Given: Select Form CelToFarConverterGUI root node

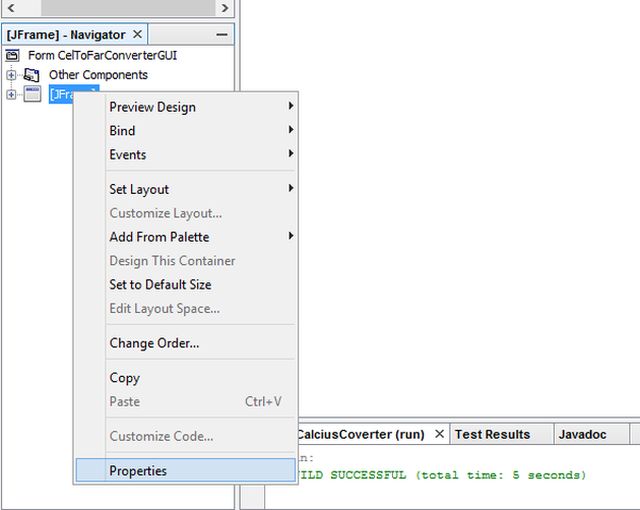Looking at the screenshot, I should [102, 55].
